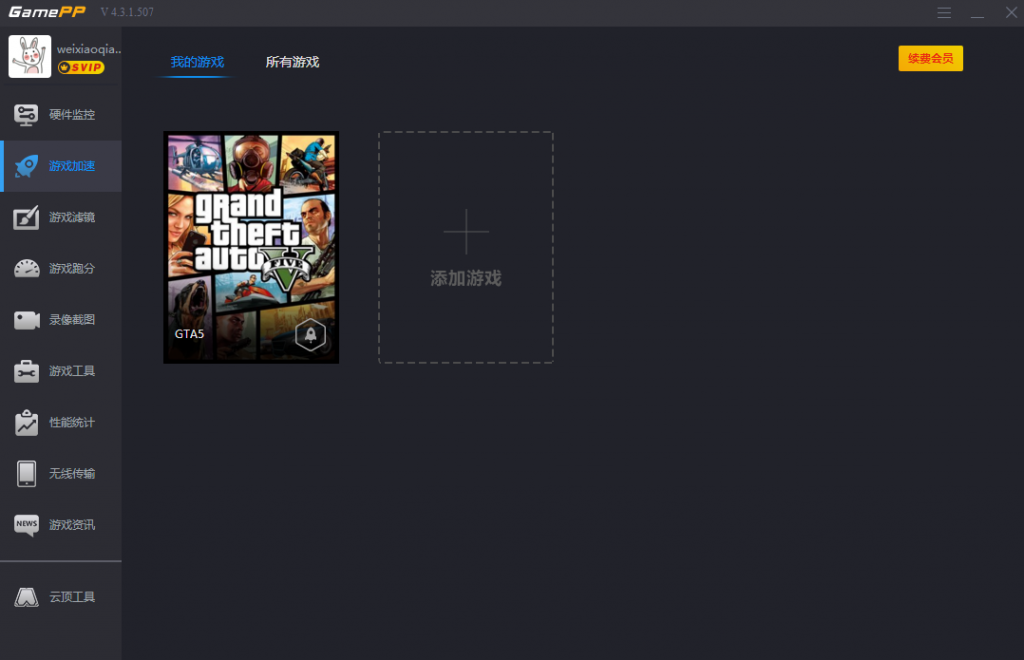Click the weixiaoqia username

pyautogui.click(x=89, y=49)
